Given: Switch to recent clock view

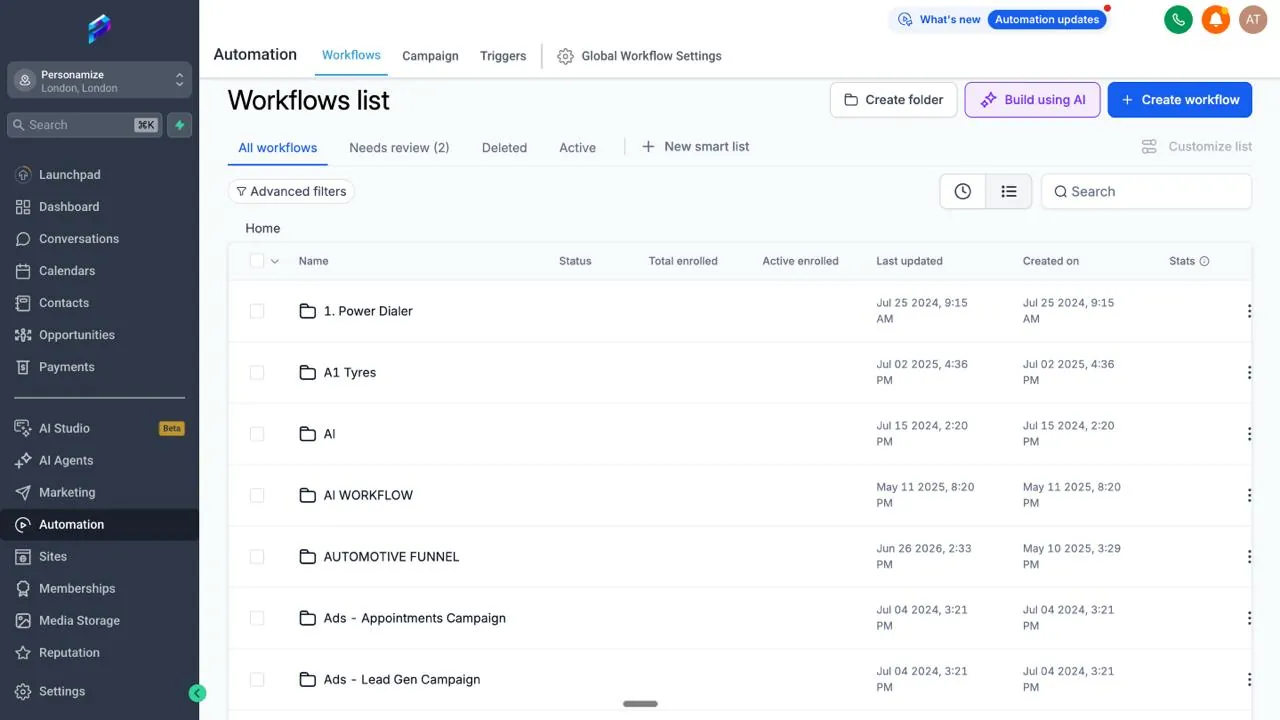Looking at the screenshot, I should pyautogui.click(x=962, y=191).
